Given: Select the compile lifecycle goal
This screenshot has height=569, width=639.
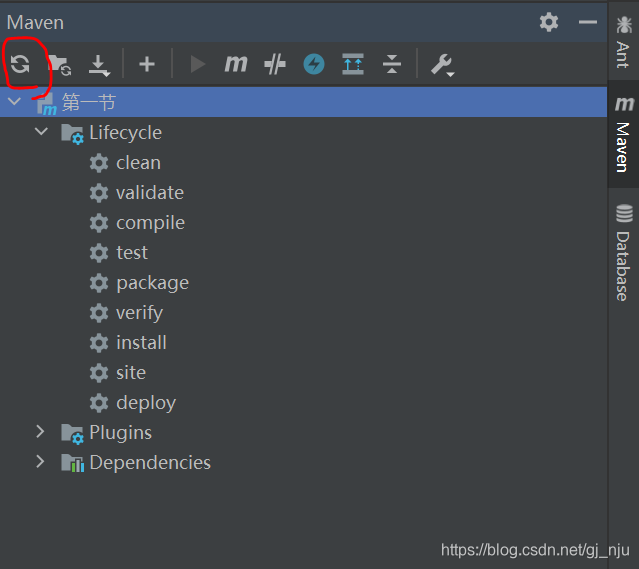Looking at the screenshot, I should click(150, 223).
